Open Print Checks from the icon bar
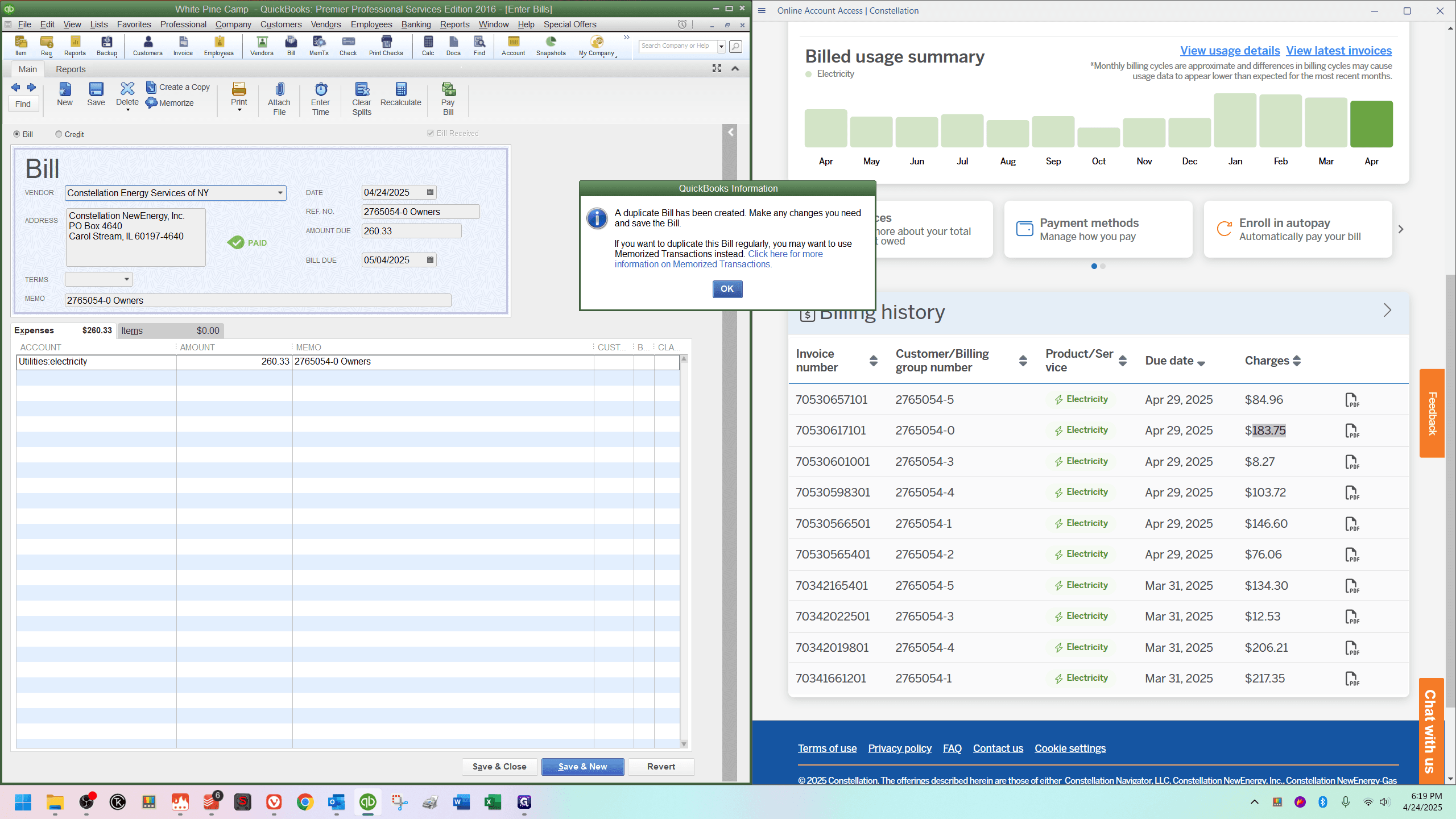 tap(386, 45)
